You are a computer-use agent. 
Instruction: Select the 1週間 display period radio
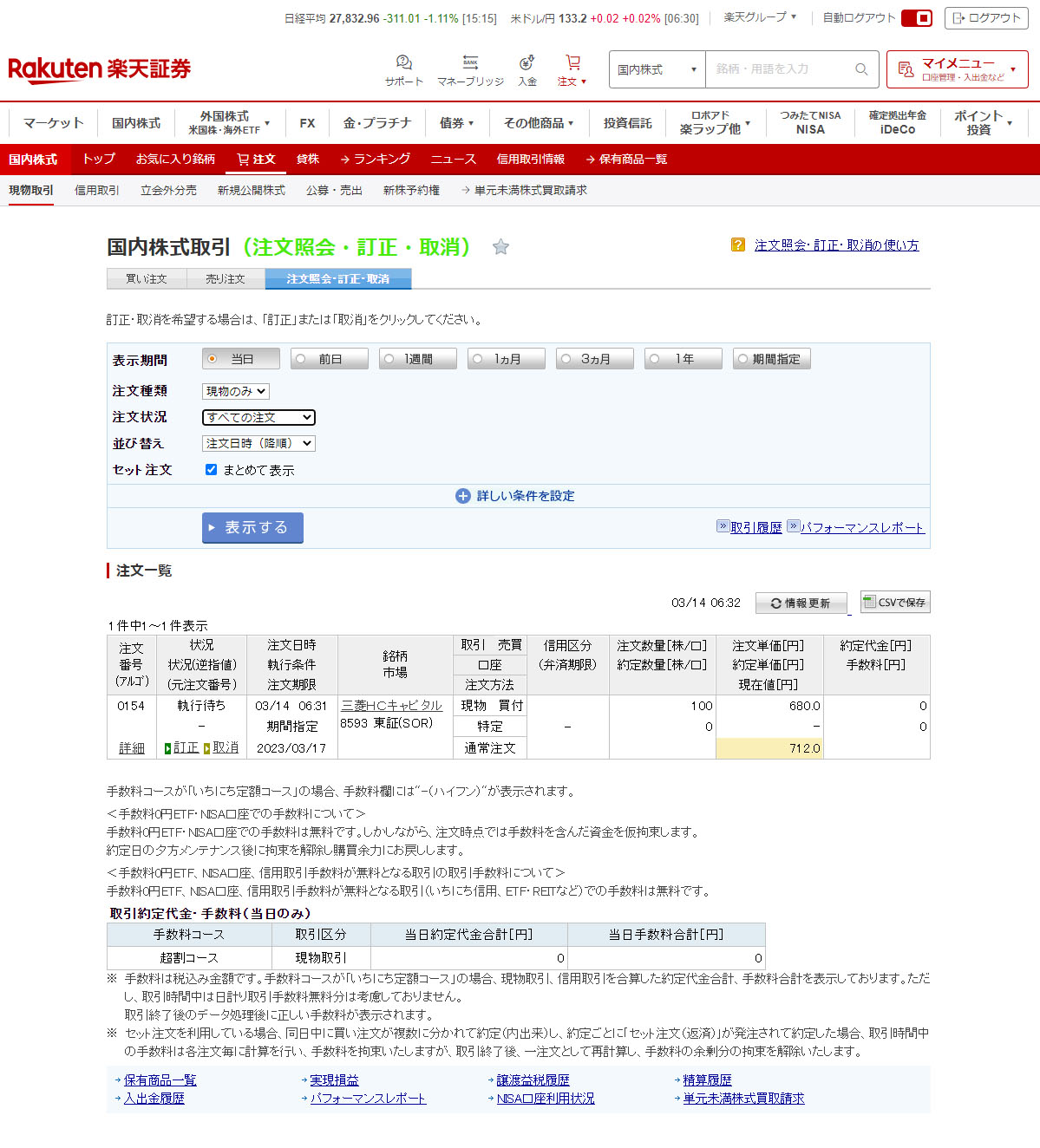point(417,359)
